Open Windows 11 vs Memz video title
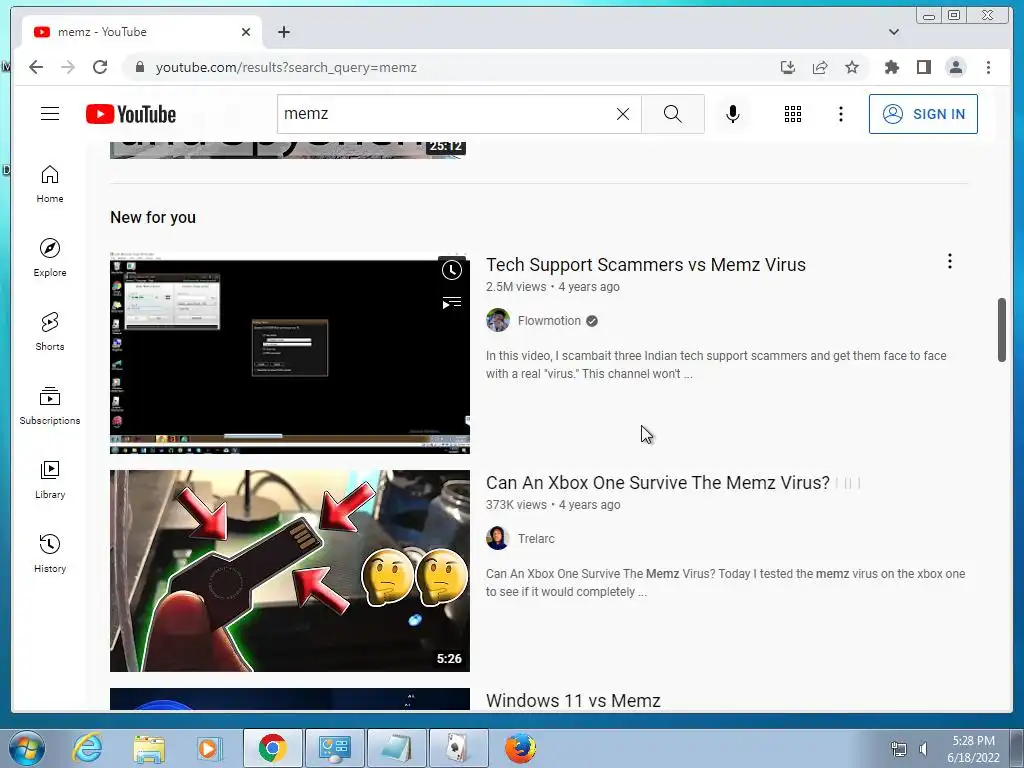This screenshot has width=1024, height=768. [x=573, y=701]
